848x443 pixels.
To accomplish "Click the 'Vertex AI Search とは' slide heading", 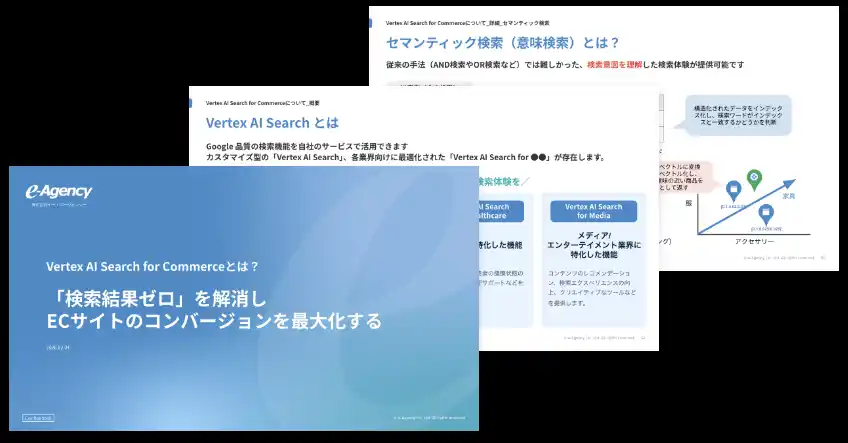I will [x=272, y=123].
